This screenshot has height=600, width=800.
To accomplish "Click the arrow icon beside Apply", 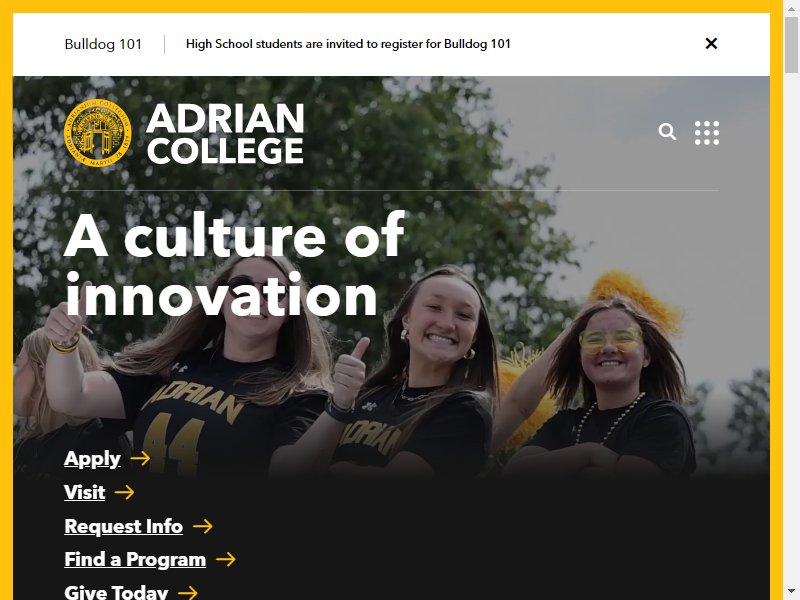I will [x=140, y=458].
